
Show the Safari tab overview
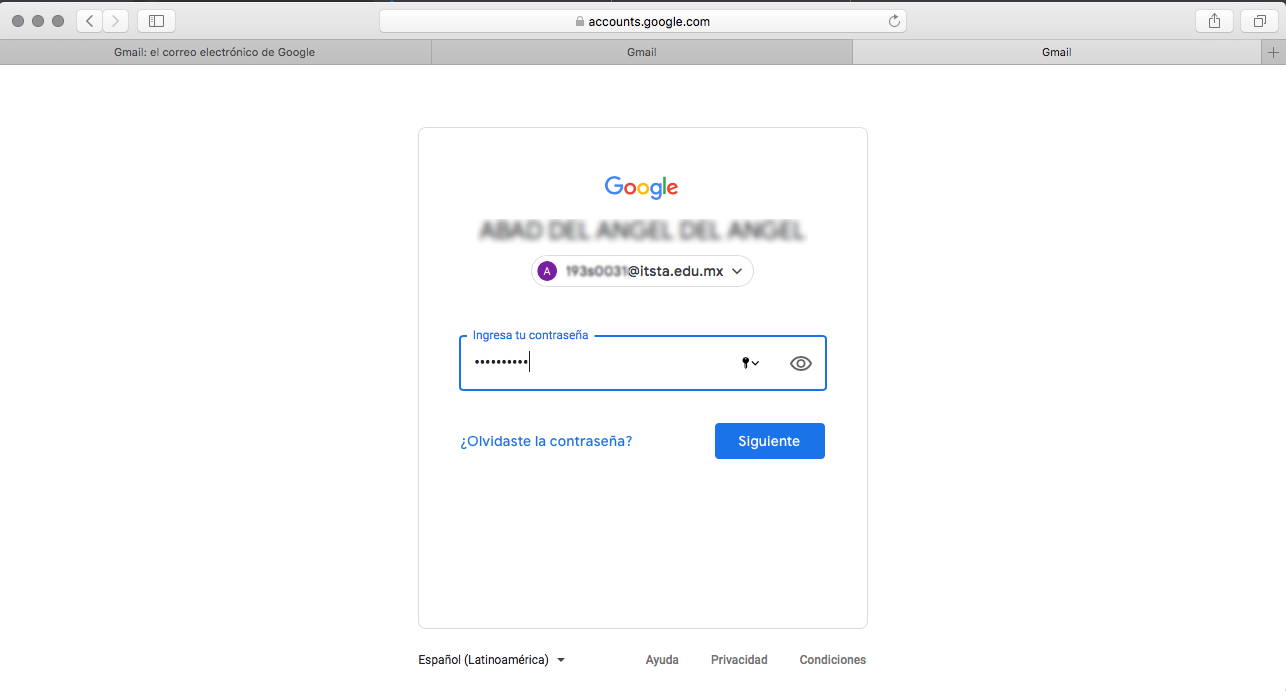point(1258,21)
